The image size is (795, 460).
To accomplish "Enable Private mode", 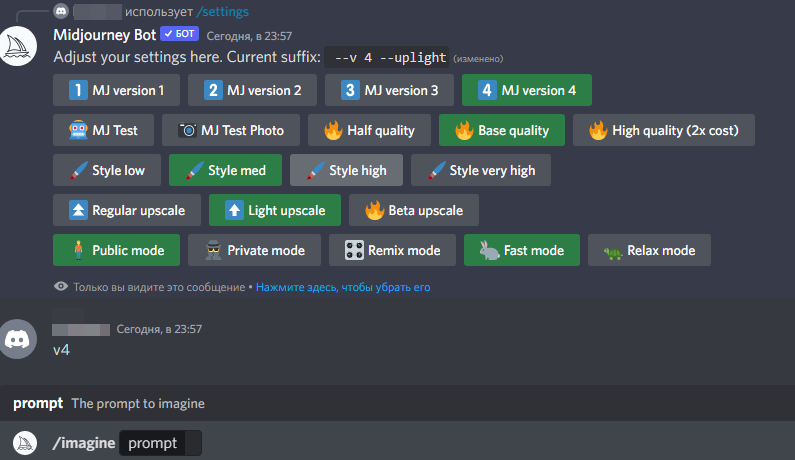I will (x=254, y=250).
